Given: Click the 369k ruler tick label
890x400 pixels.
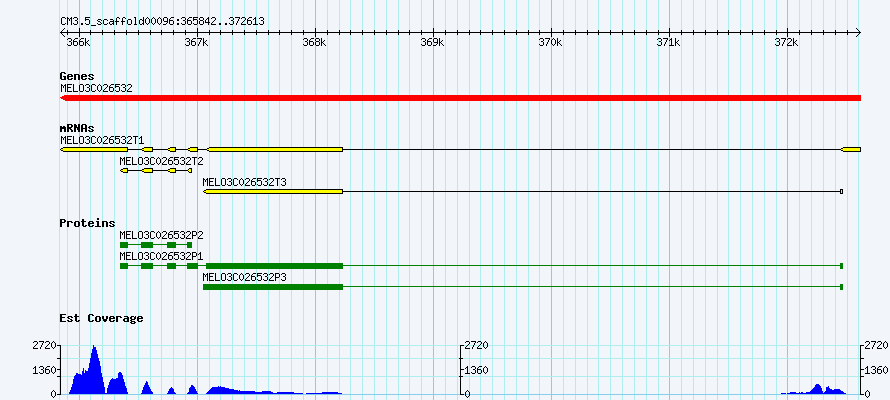Looking at the screenshot, I should (432, 43).
